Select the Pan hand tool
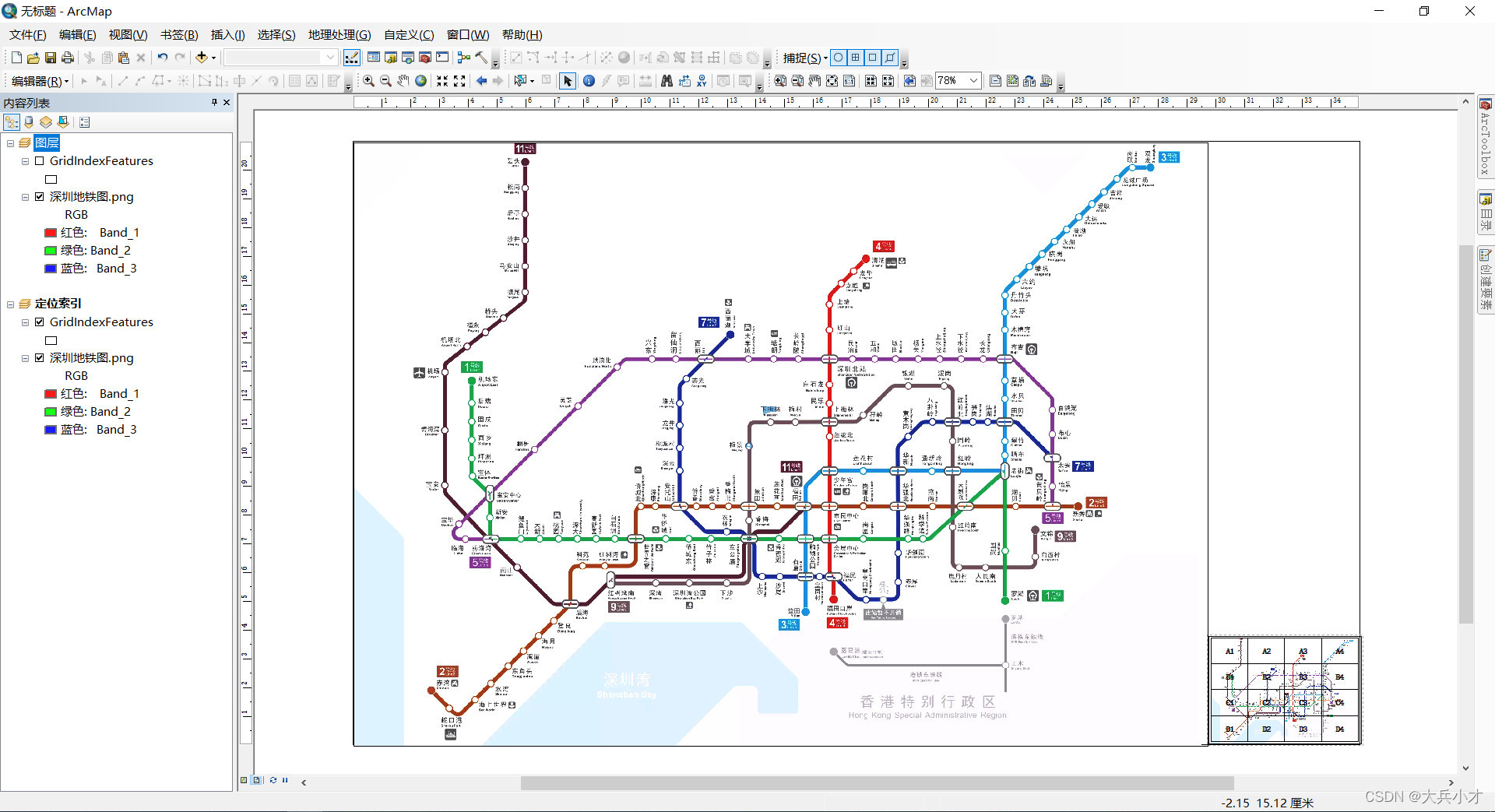The width and height of the screenshot is (1495, 812). 403,81
